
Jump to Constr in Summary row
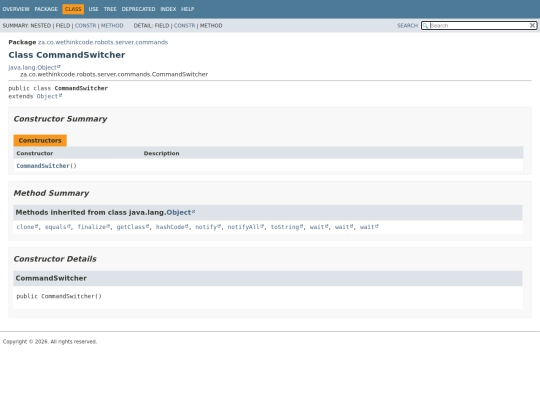85,25
